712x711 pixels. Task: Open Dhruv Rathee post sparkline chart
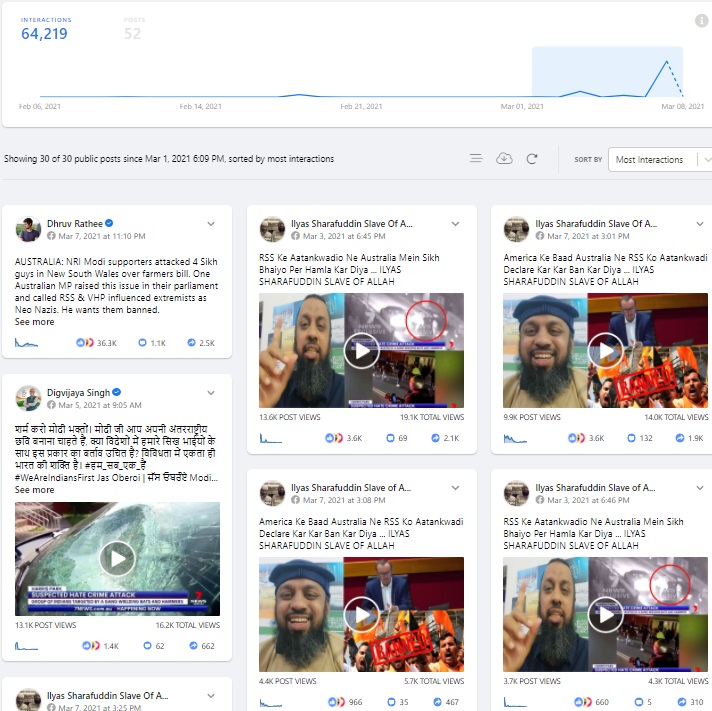click(27, 342)
